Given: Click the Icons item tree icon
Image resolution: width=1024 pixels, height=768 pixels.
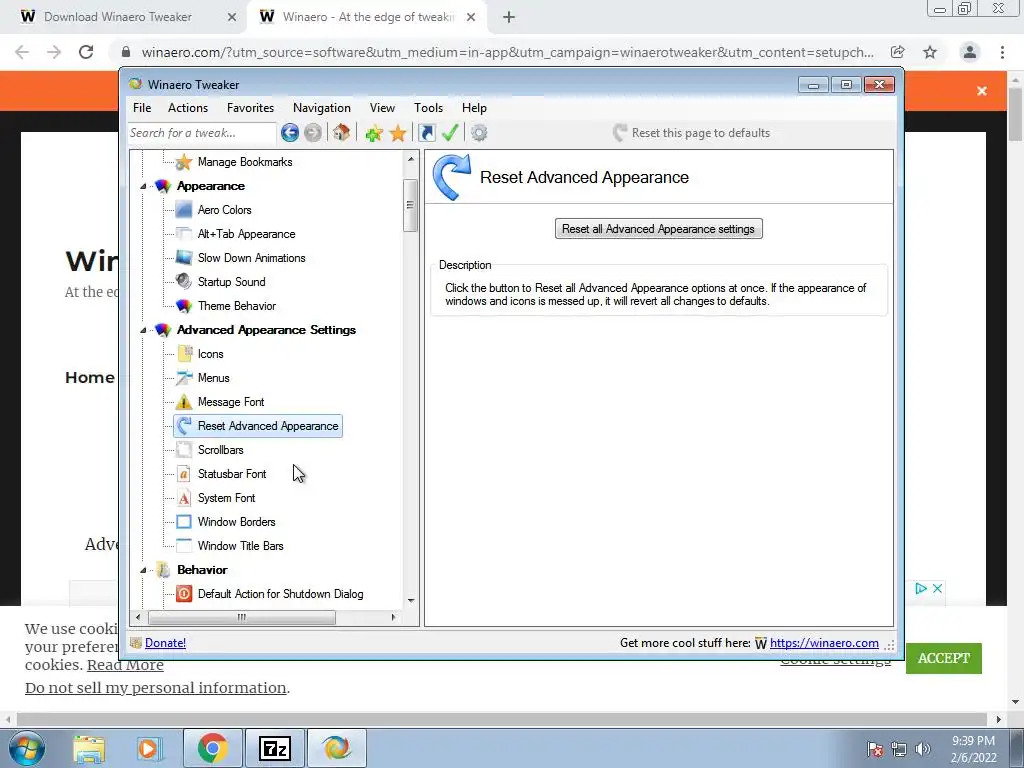Looking at the screenshot, I should click(184, 354).
